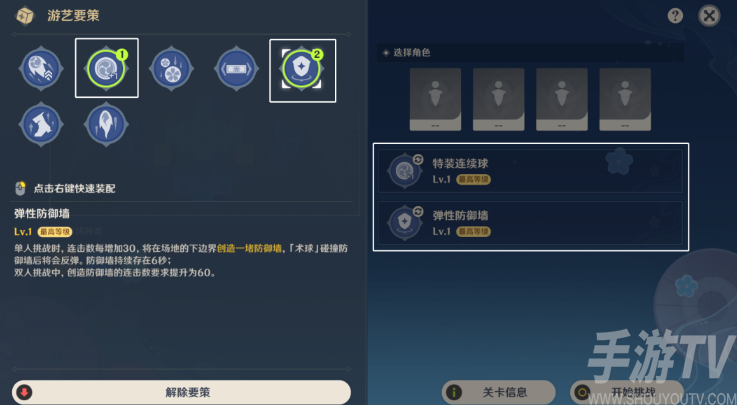Click the swap icon on 弹性防御墙
This screenshot has width=737, height=405.
pyautogui.click(x=418, y=212)
